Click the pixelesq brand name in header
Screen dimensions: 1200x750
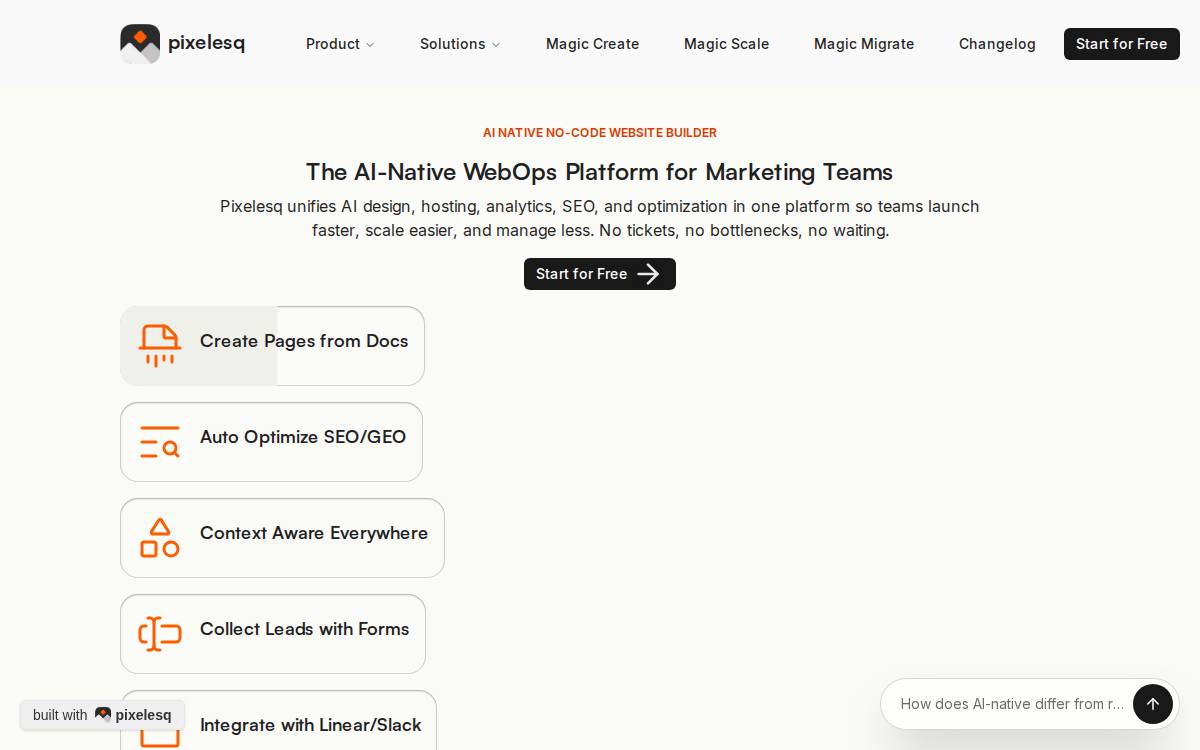tap(206, 43)
